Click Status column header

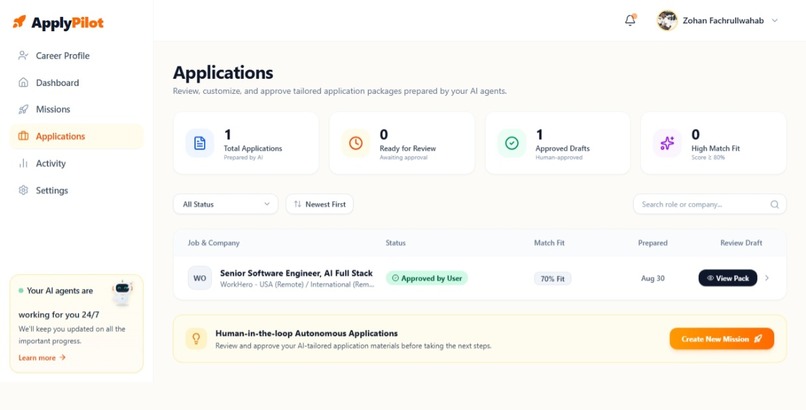point(395,243)
